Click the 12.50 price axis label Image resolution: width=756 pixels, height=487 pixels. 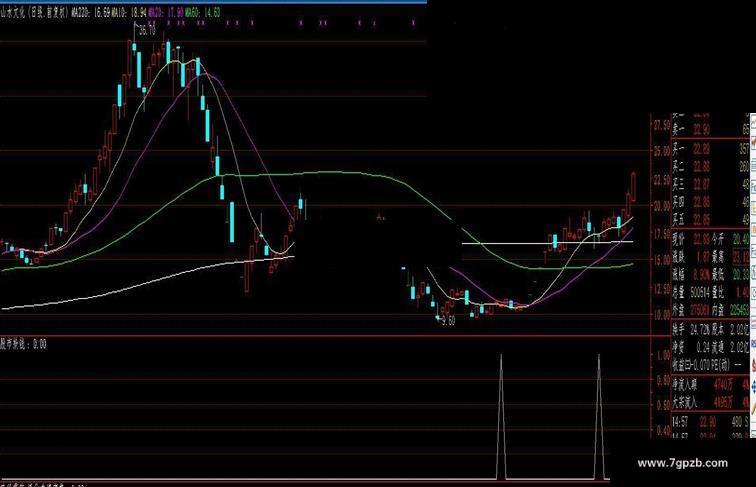[662, 288]
